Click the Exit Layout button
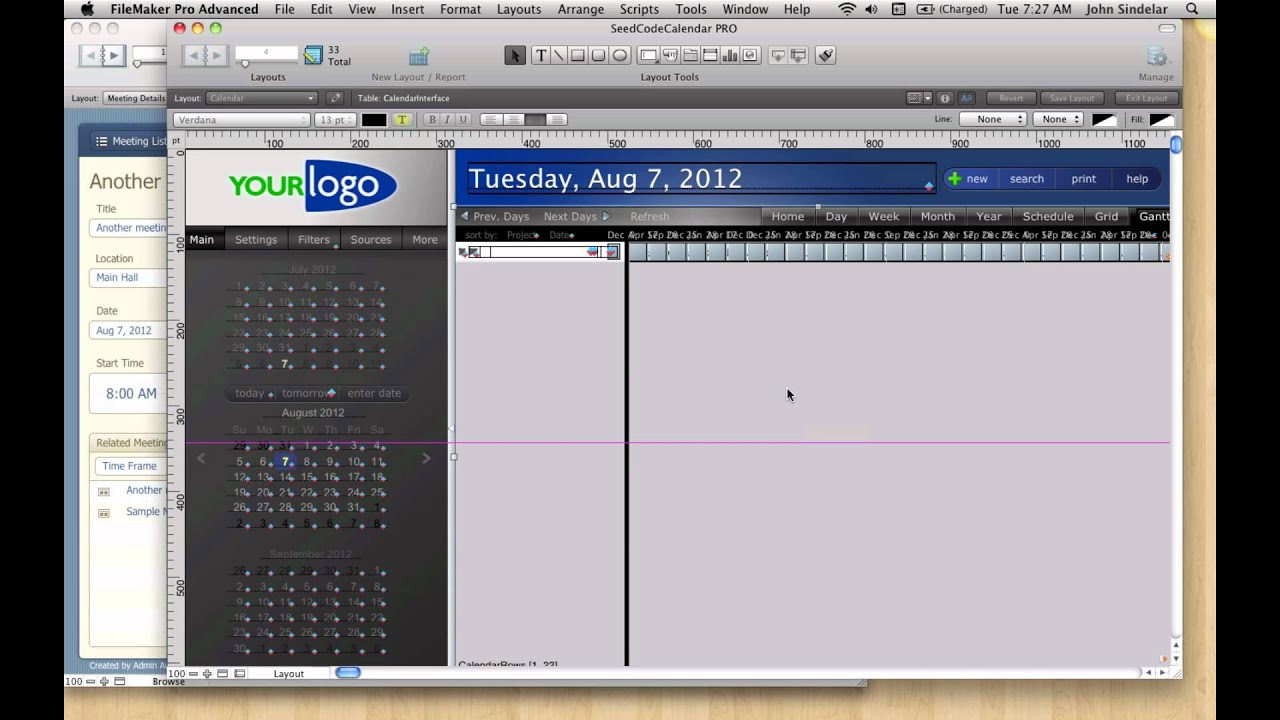This screenshot has width=1280, height=720. click(1146, 98)
